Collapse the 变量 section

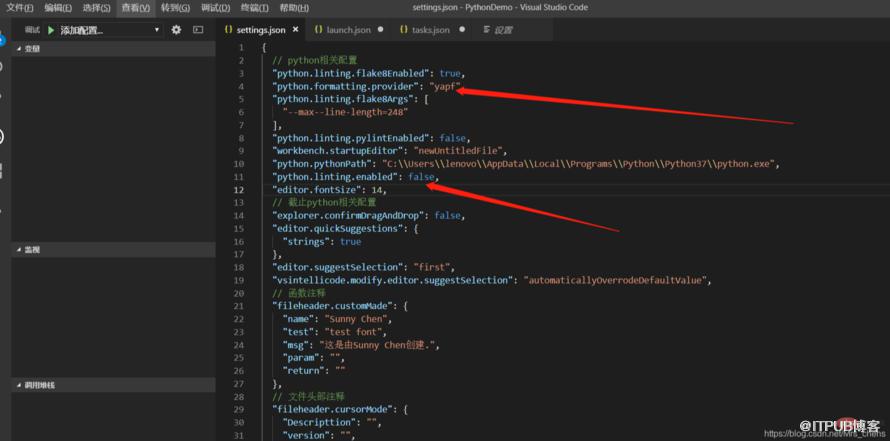click(x=114, y=49)
